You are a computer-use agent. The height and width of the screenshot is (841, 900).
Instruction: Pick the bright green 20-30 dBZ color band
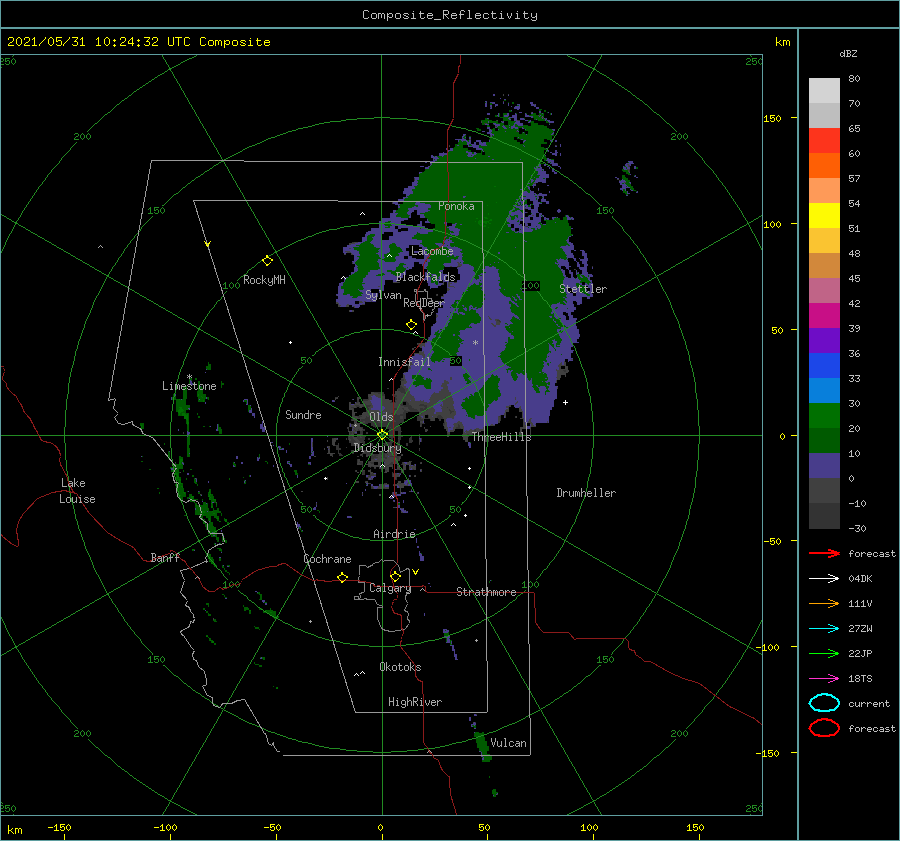(x=824, y=415)
